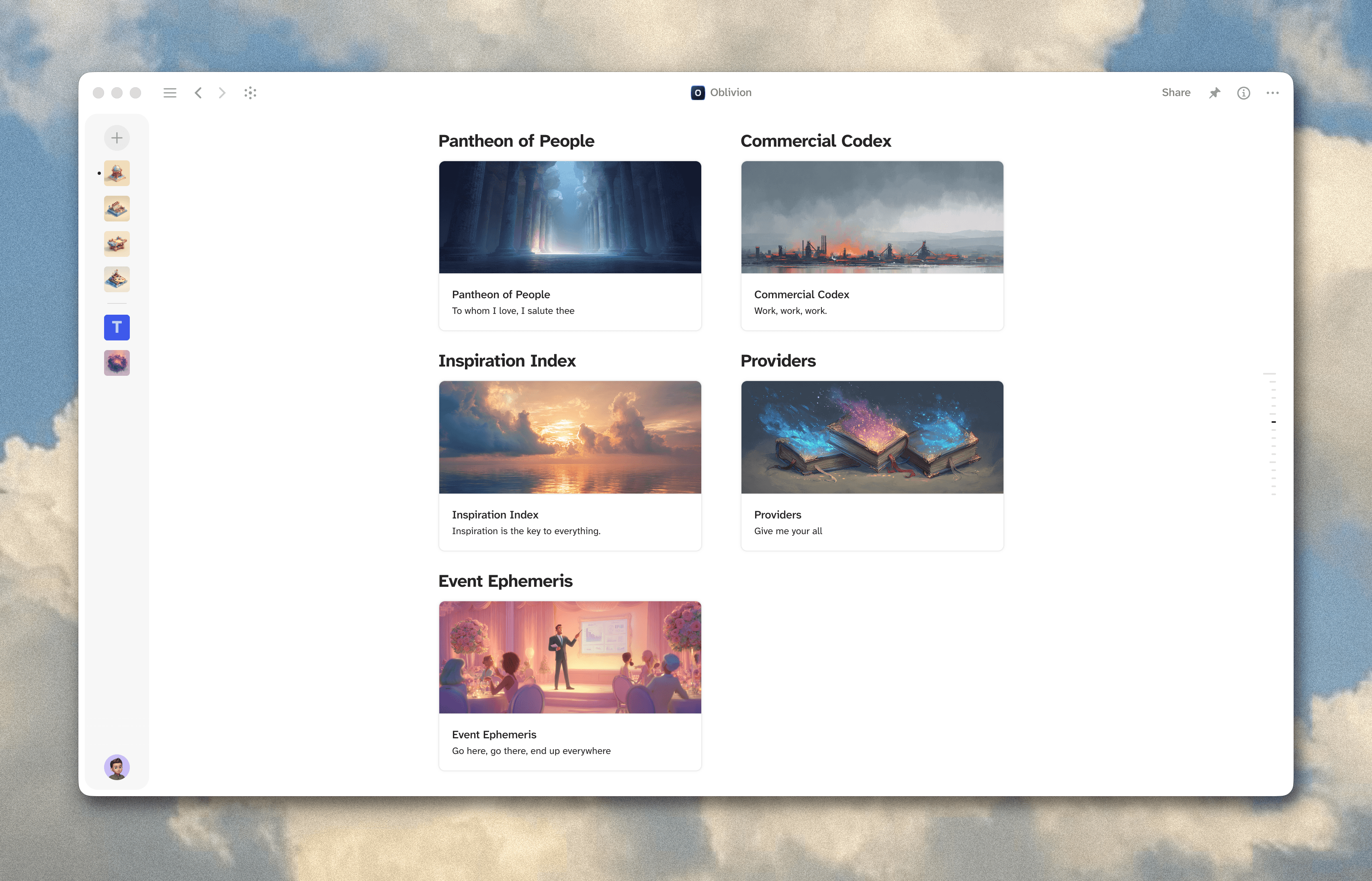
Task: Select the first temple space icon
Action: coord(117,173)
